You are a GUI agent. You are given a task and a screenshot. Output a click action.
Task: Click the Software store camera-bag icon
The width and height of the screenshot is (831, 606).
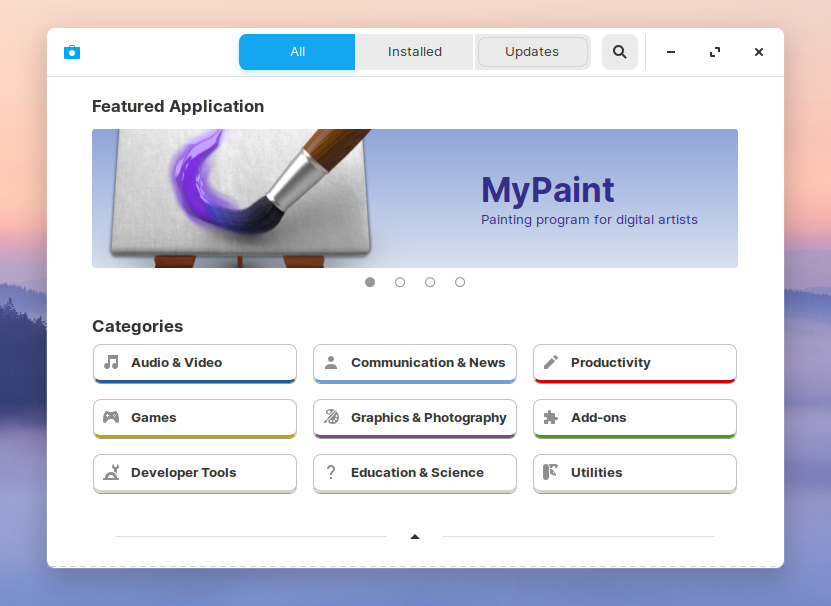pos(72,52)
